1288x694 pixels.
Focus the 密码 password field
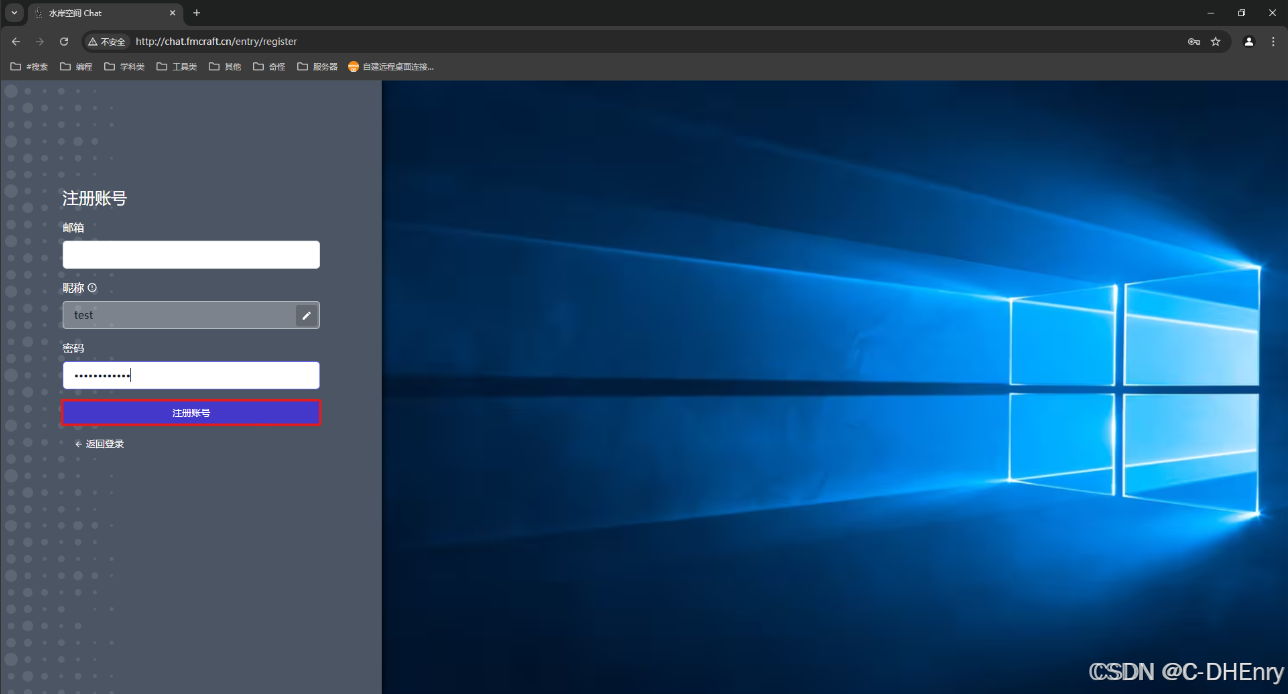pyautogui.click(x=191, y=375)
